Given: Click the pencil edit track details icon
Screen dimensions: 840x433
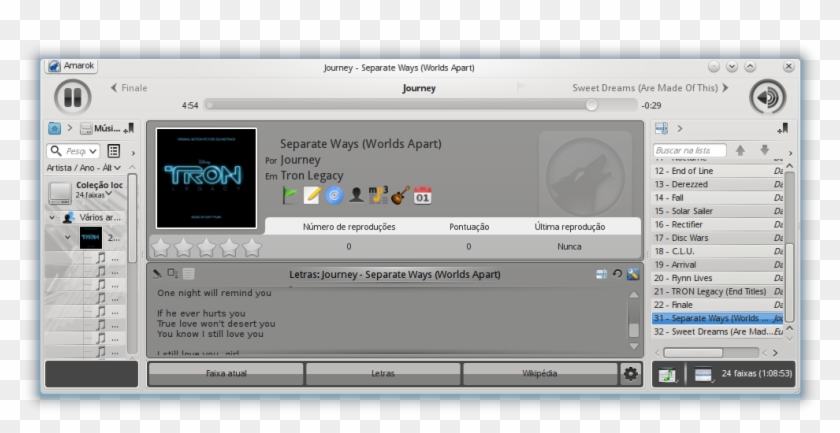Looking at the screenshot, I should 312,195.
